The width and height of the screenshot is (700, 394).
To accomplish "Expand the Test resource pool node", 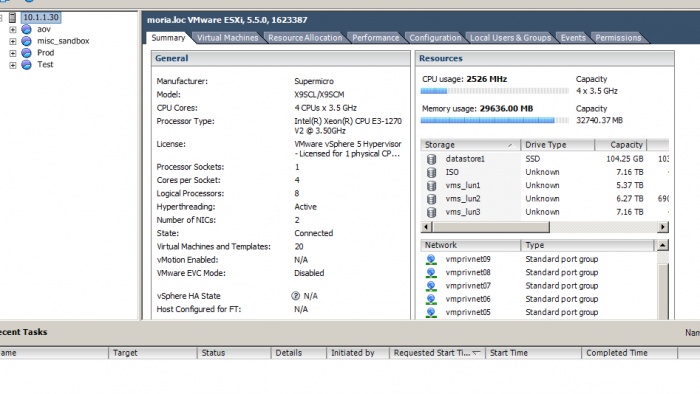I will pyautogui.click(x=12, y=65).
